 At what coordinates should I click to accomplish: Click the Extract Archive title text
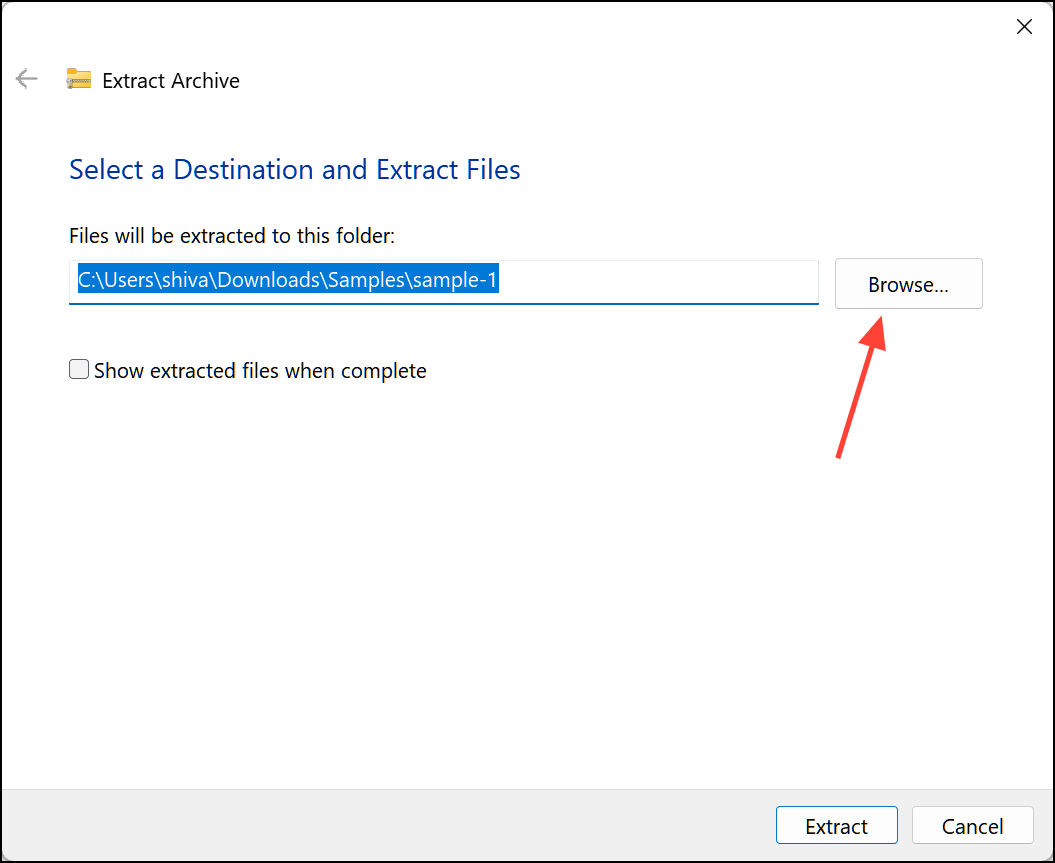pyautogui.click(x=170, y=80)
